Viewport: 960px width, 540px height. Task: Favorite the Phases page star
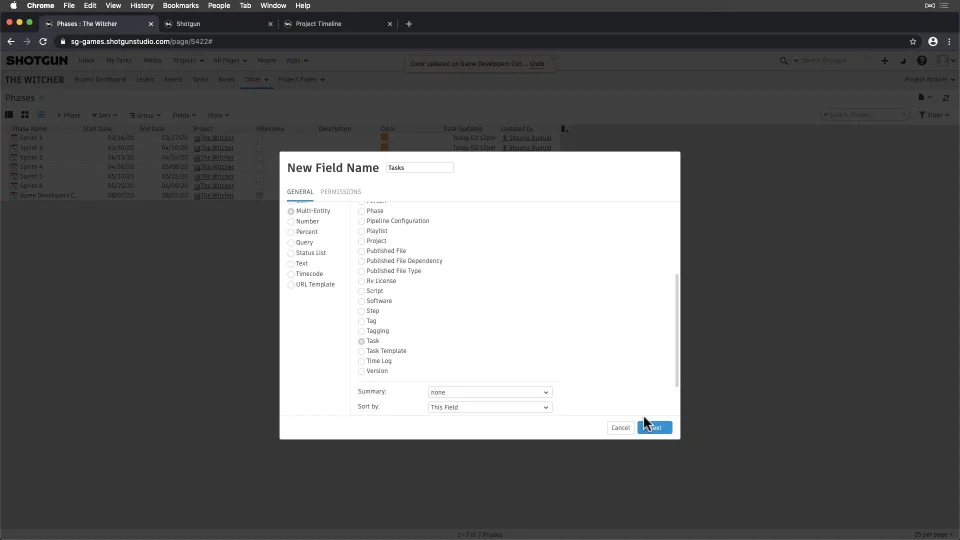click(x=42, y=98)
